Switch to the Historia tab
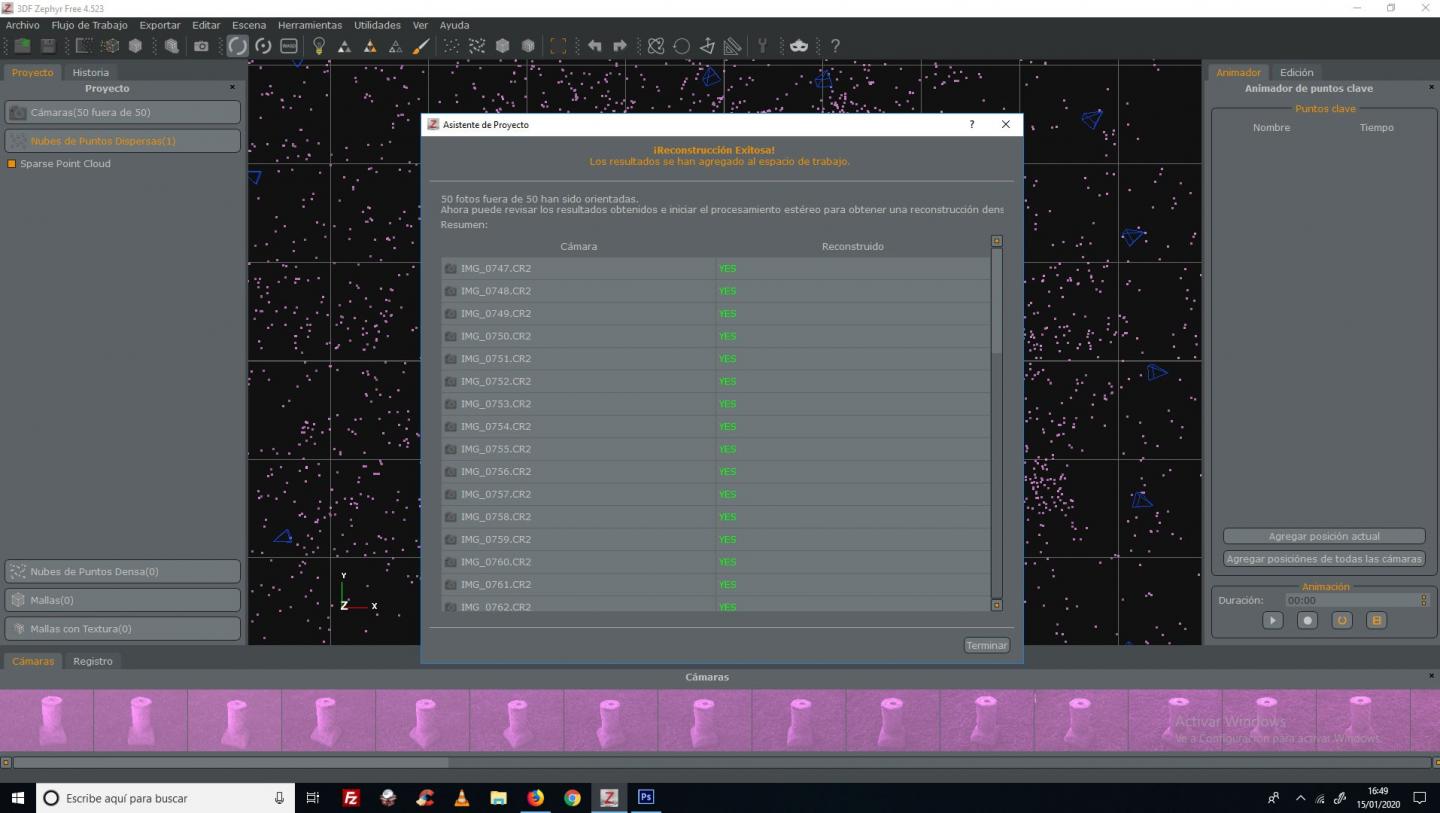 [90, 72]
